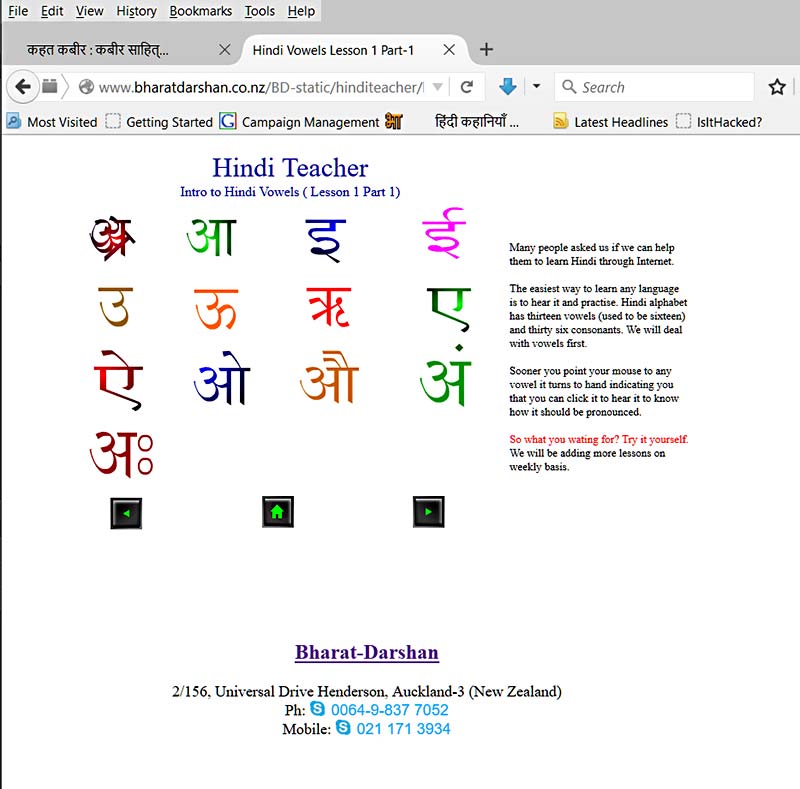This screenshot has width=800, height=789.
Task: Select the green home icon below the vowels
Action: pyautogui.click(x=277, y=511)
